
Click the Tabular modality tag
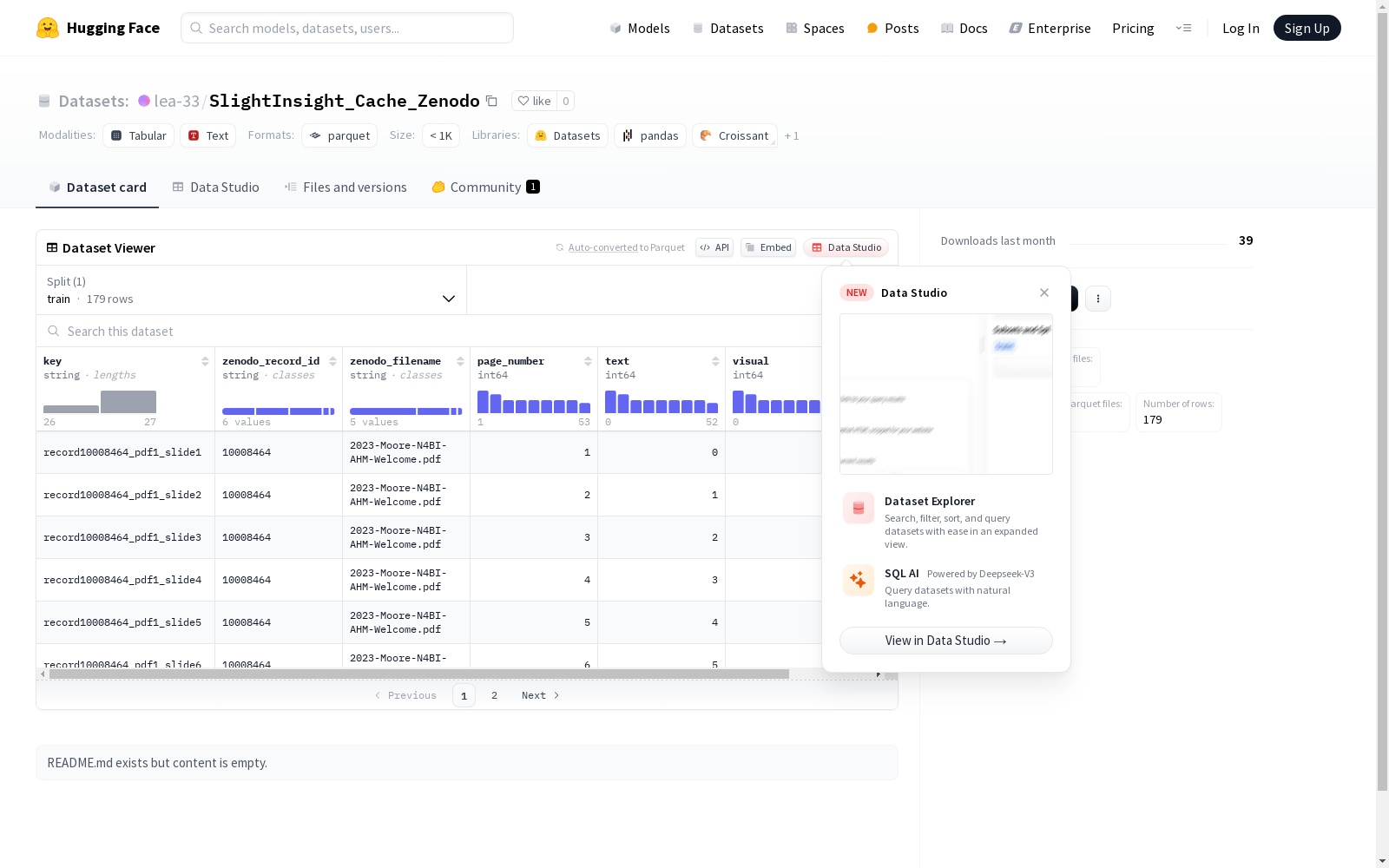click(139, 135)
